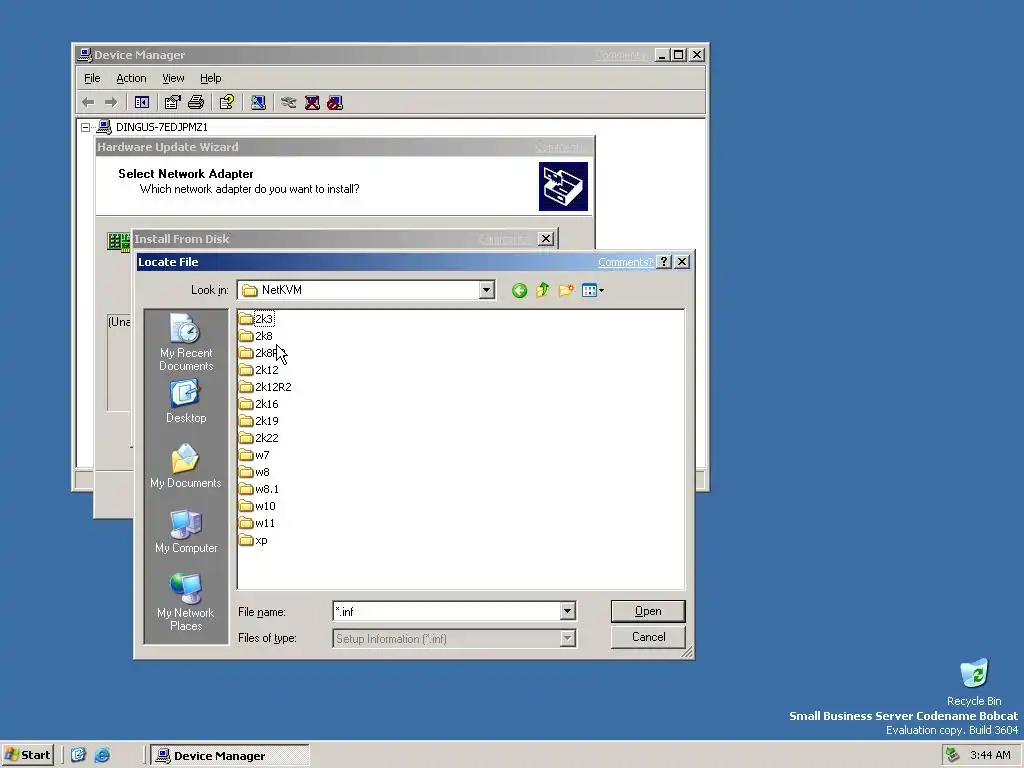The width and height of the screenshot is (1024, 768).
Task: Select DINGUS-7EDJPMZ1 computer node
Action: (x=162, y=127)
